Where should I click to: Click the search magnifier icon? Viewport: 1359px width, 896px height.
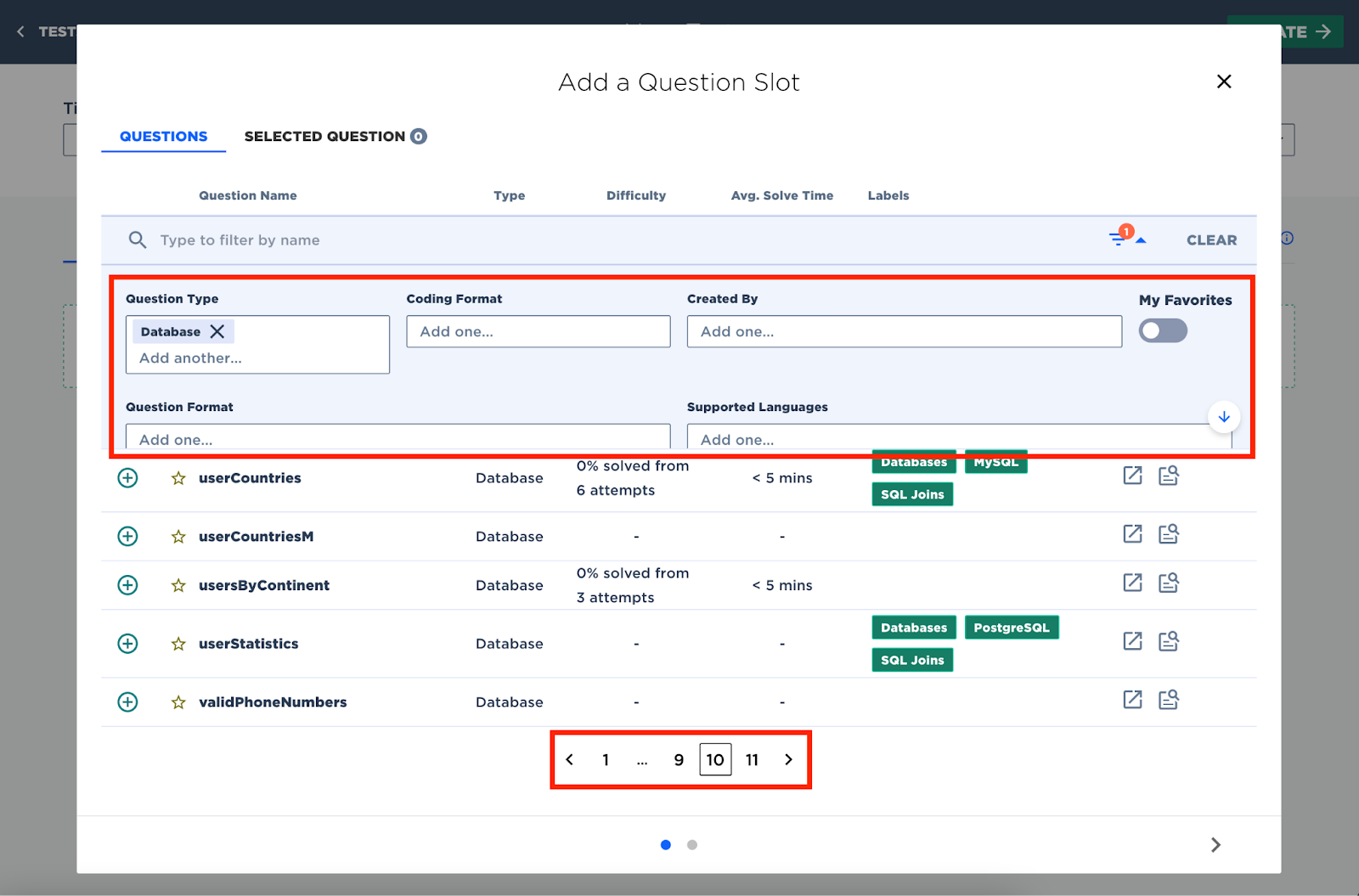137,240
